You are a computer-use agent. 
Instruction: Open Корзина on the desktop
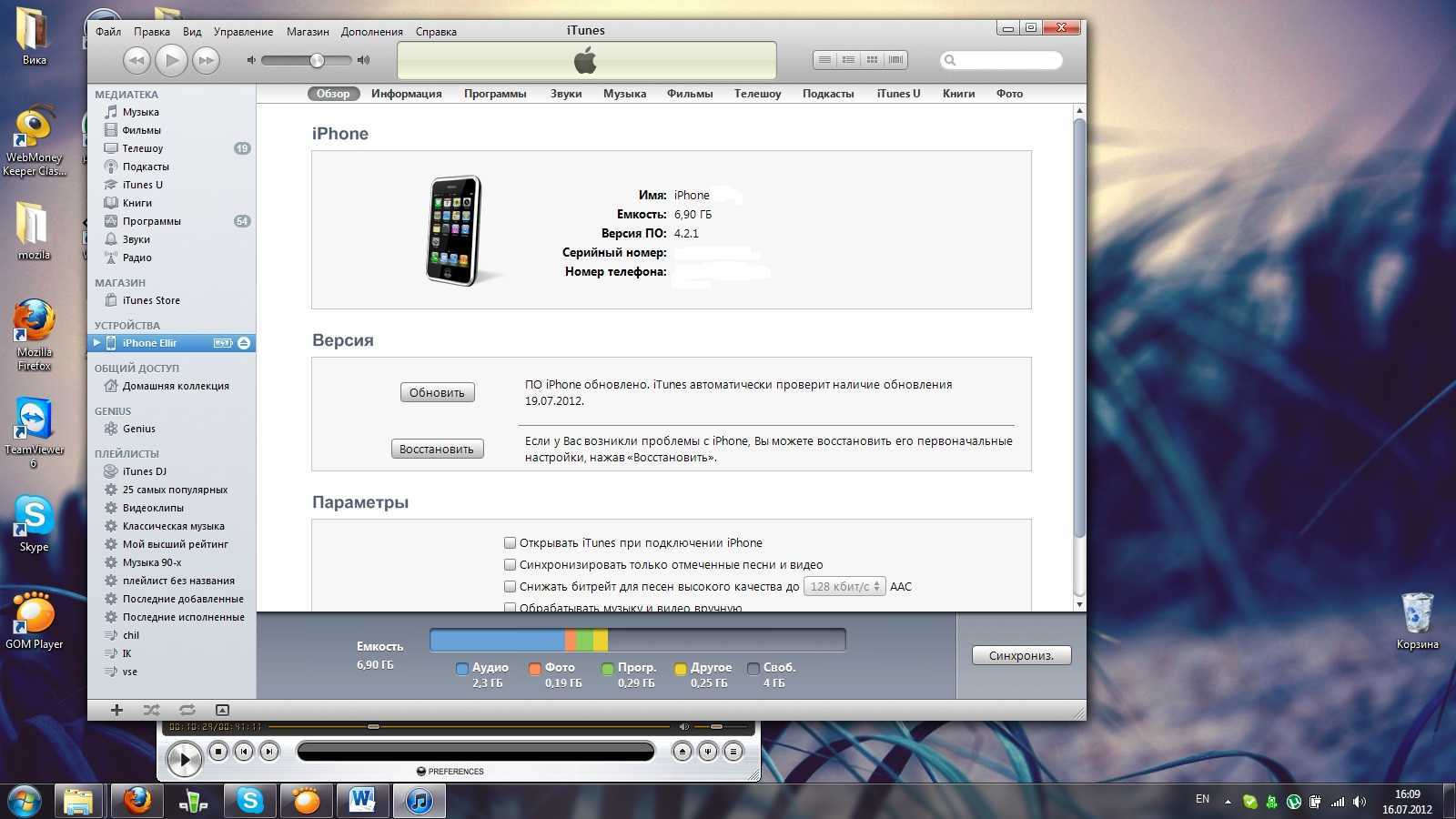point(1417,621)
